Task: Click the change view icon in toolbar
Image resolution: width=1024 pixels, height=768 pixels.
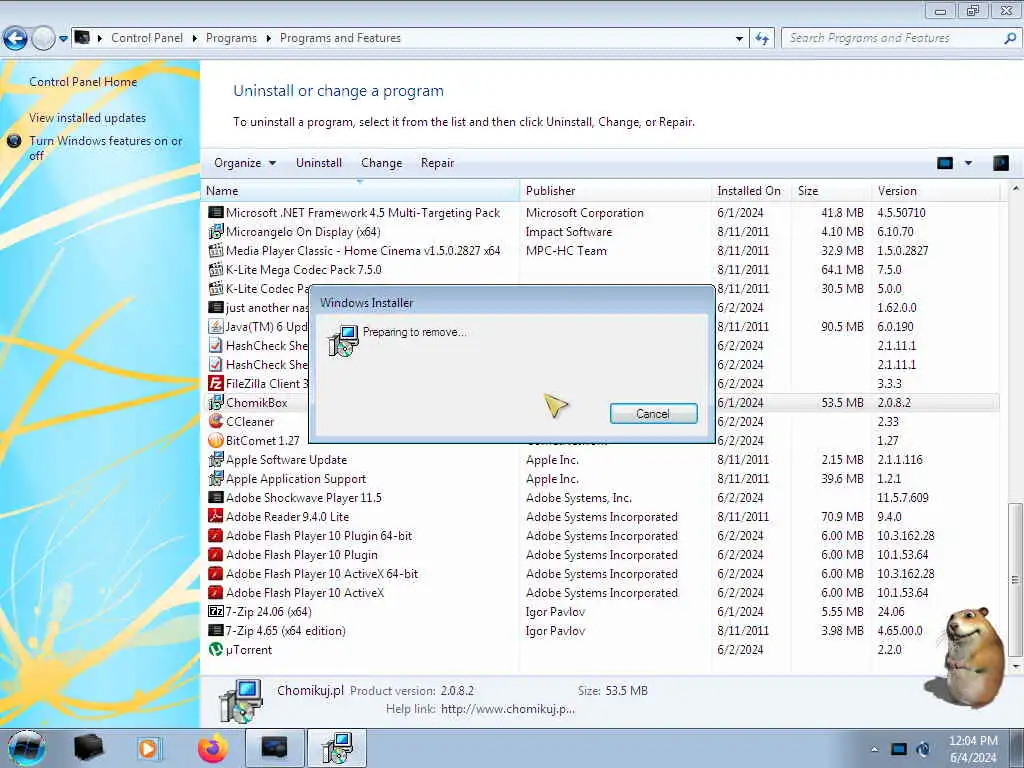Action: tap(945, 163)
